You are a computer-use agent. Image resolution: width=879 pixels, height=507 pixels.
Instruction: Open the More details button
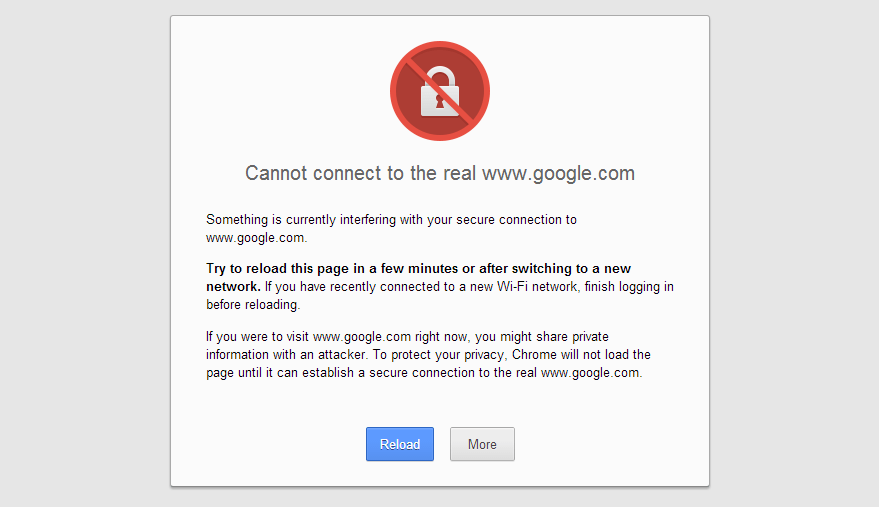coord(482,444)
